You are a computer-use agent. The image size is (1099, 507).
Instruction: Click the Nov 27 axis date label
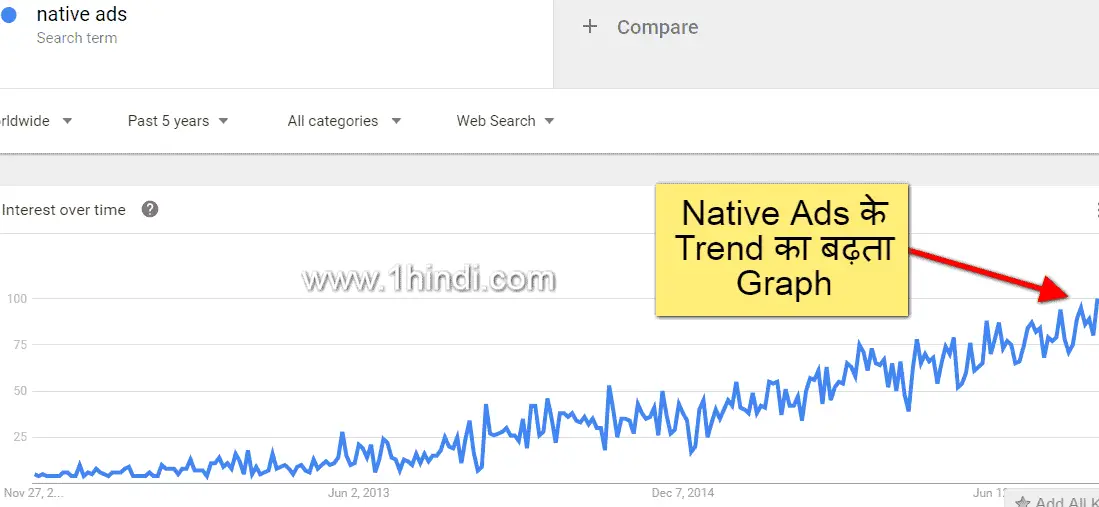point(33,493)
